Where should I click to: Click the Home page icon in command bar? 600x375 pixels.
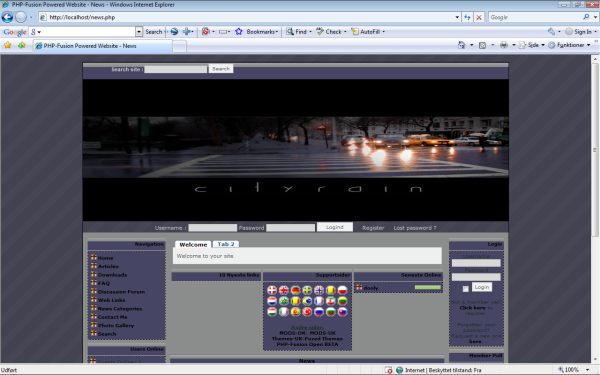pyautogui.click(x=462, y=45)
